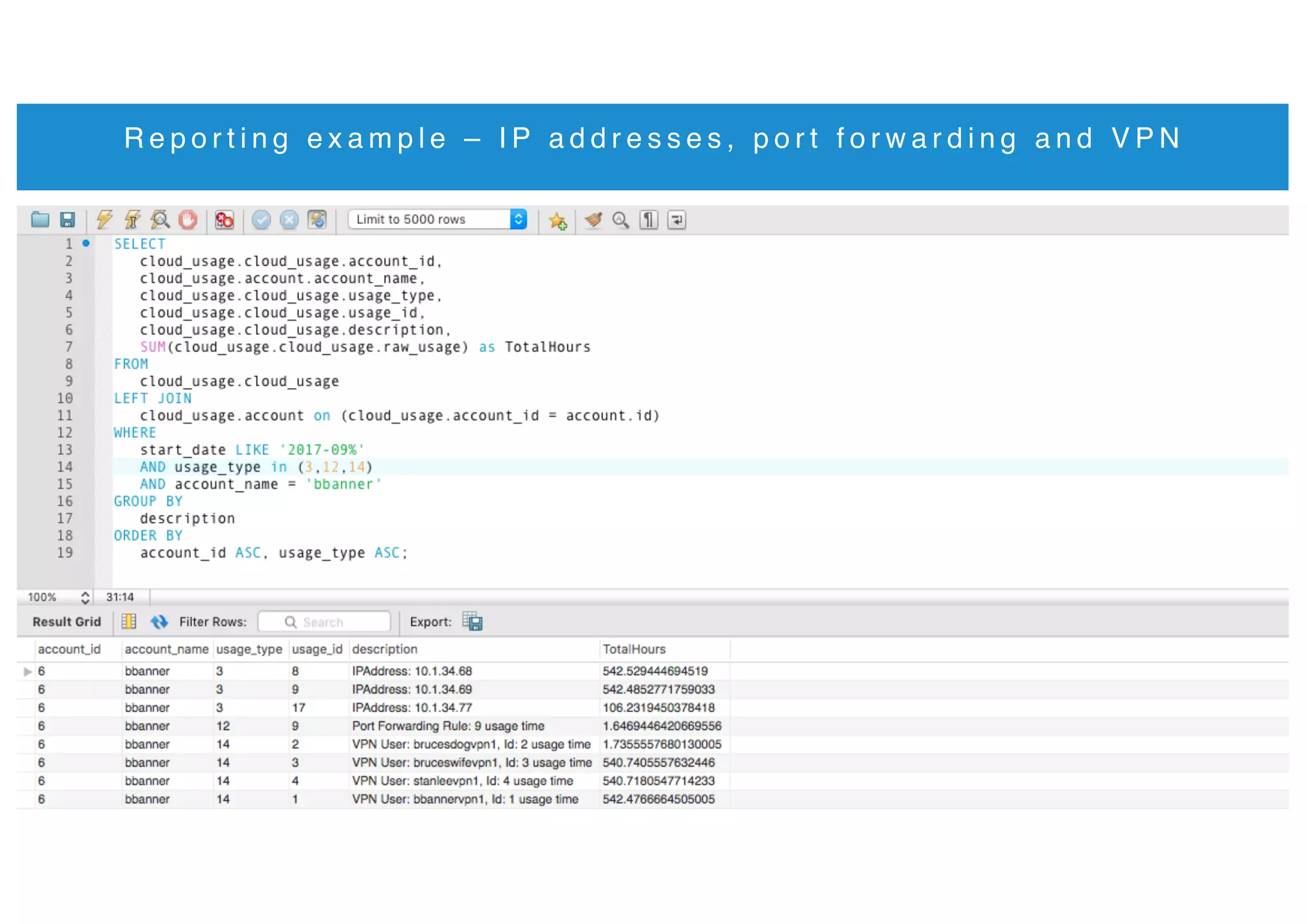
Task: Change the 100% zoom stepper
Action: pos(85,597)
